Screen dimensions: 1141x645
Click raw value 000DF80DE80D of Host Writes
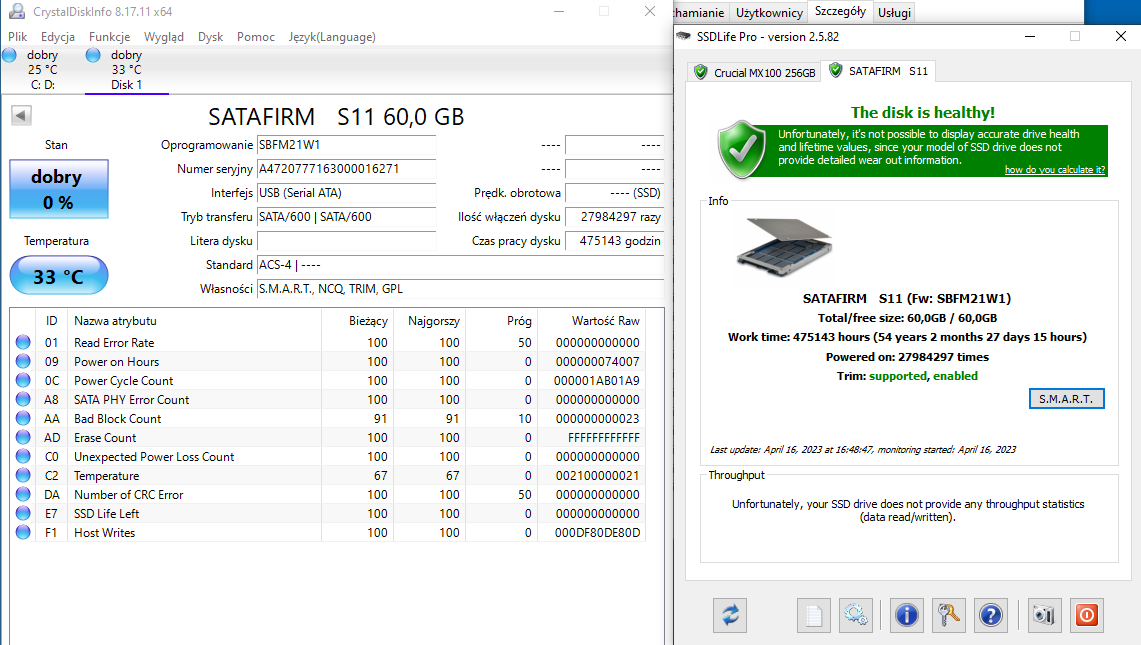(597, 533)
